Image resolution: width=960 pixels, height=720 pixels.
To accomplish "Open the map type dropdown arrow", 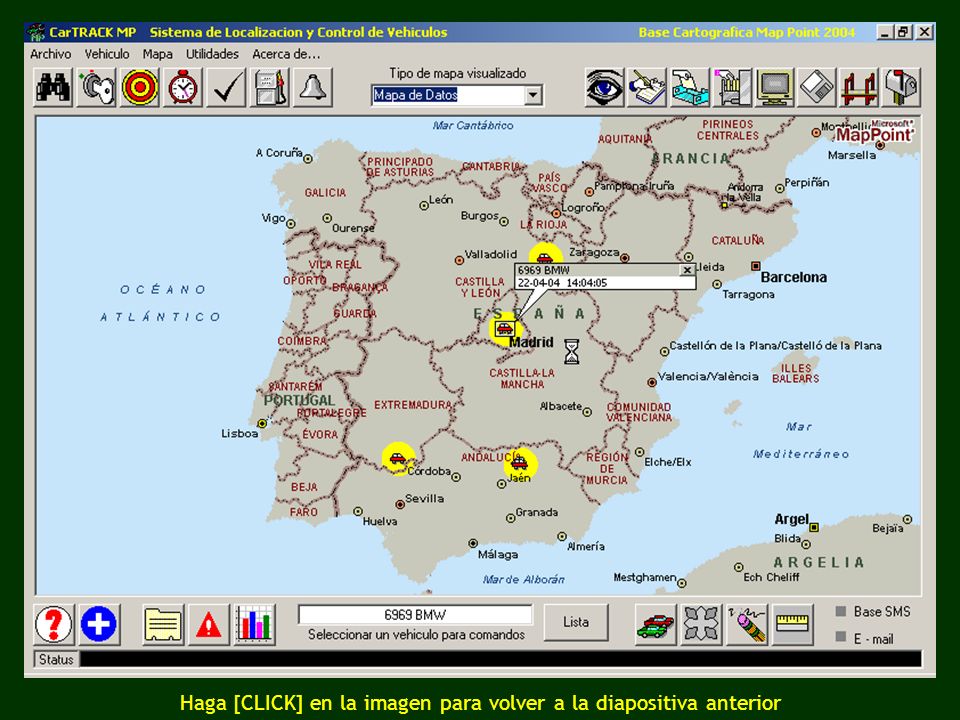I will (533, 95).
